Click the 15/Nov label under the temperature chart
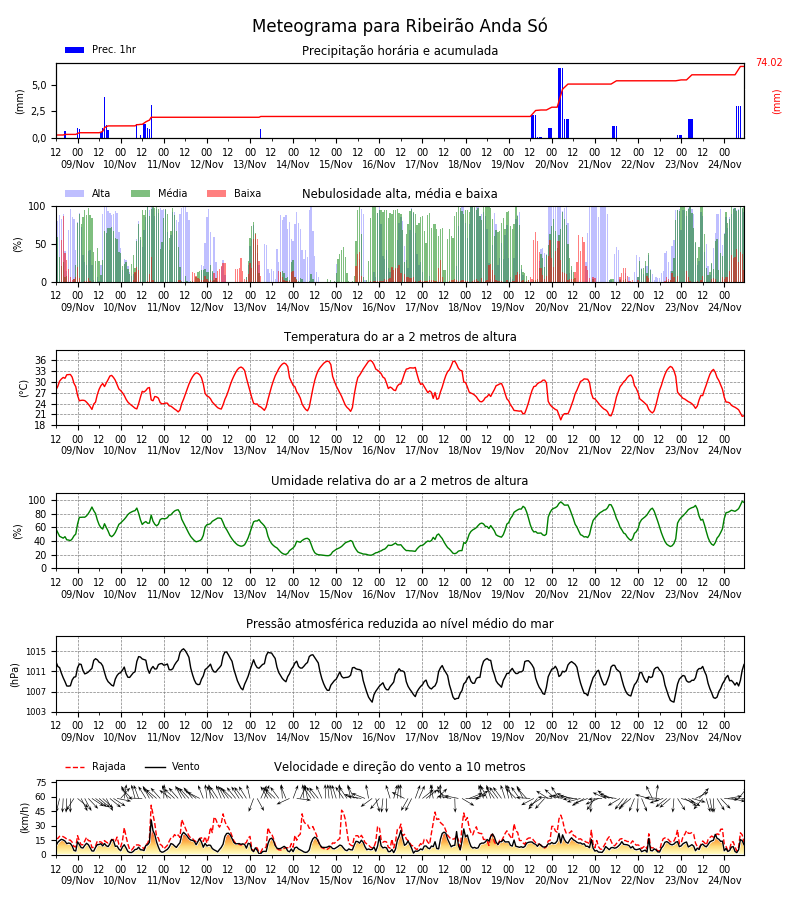This screenshot has width=800, height=900. pyautogui.click(x=336, y=451)
